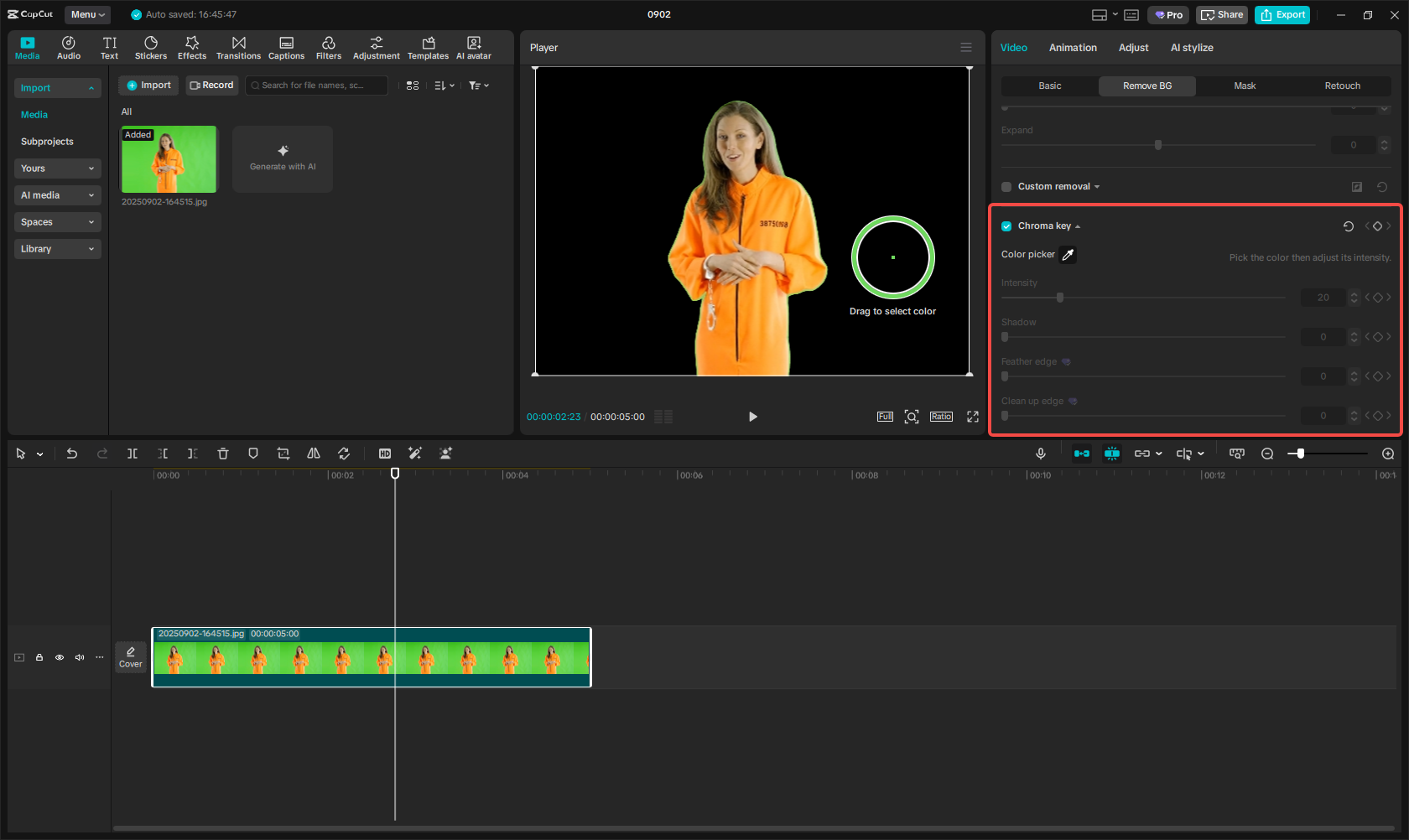1409x840 pixels.
Task: Click the Export button
Action: (1282, 14)
